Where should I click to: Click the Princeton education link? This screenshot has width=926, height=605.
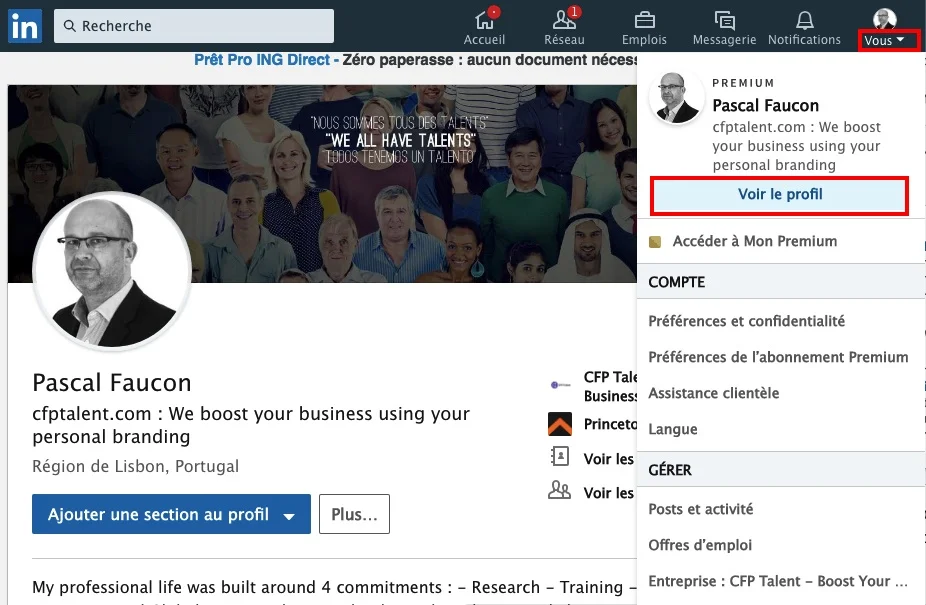click(x=610, y=424)
